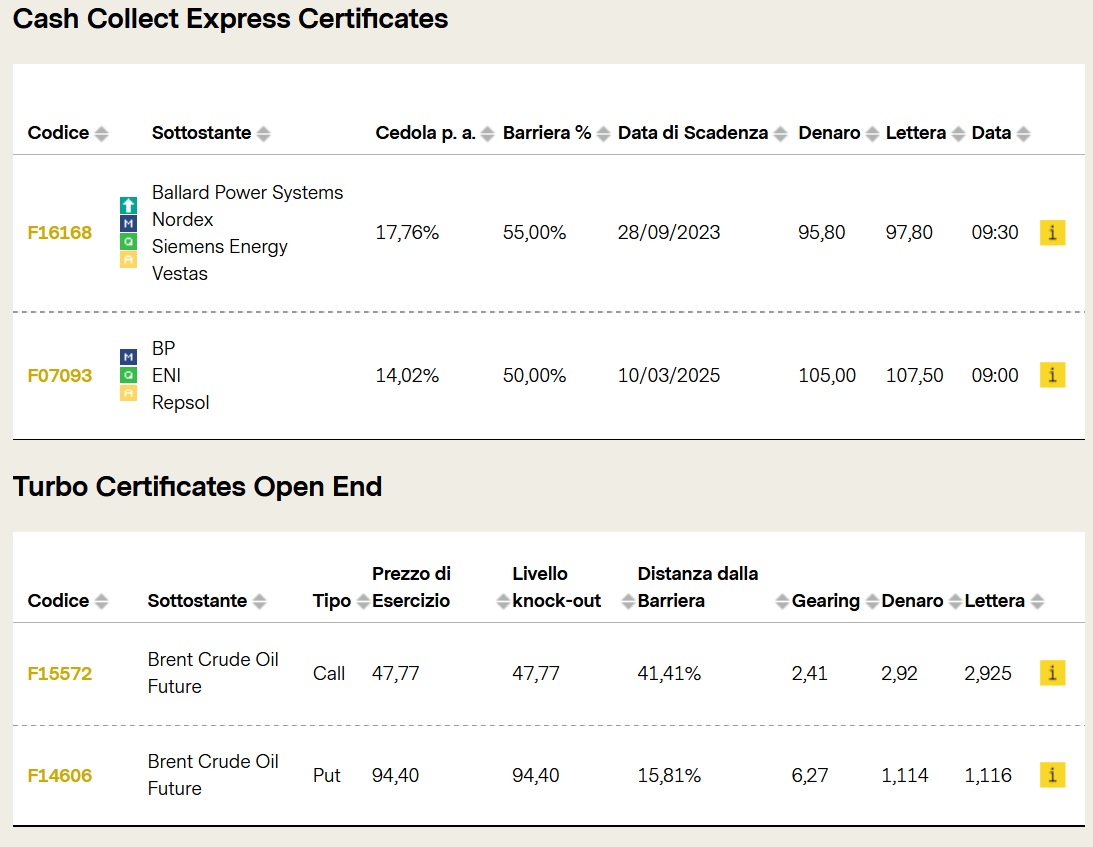Sort Turbo table by Gearing arrows
The width and height of the screenshot is (1093, 847).
pos(872,601)
